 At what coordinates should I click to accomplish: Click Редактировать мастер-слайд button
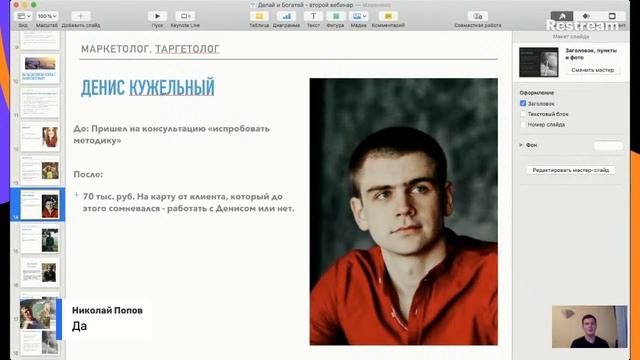pos(571,170)
